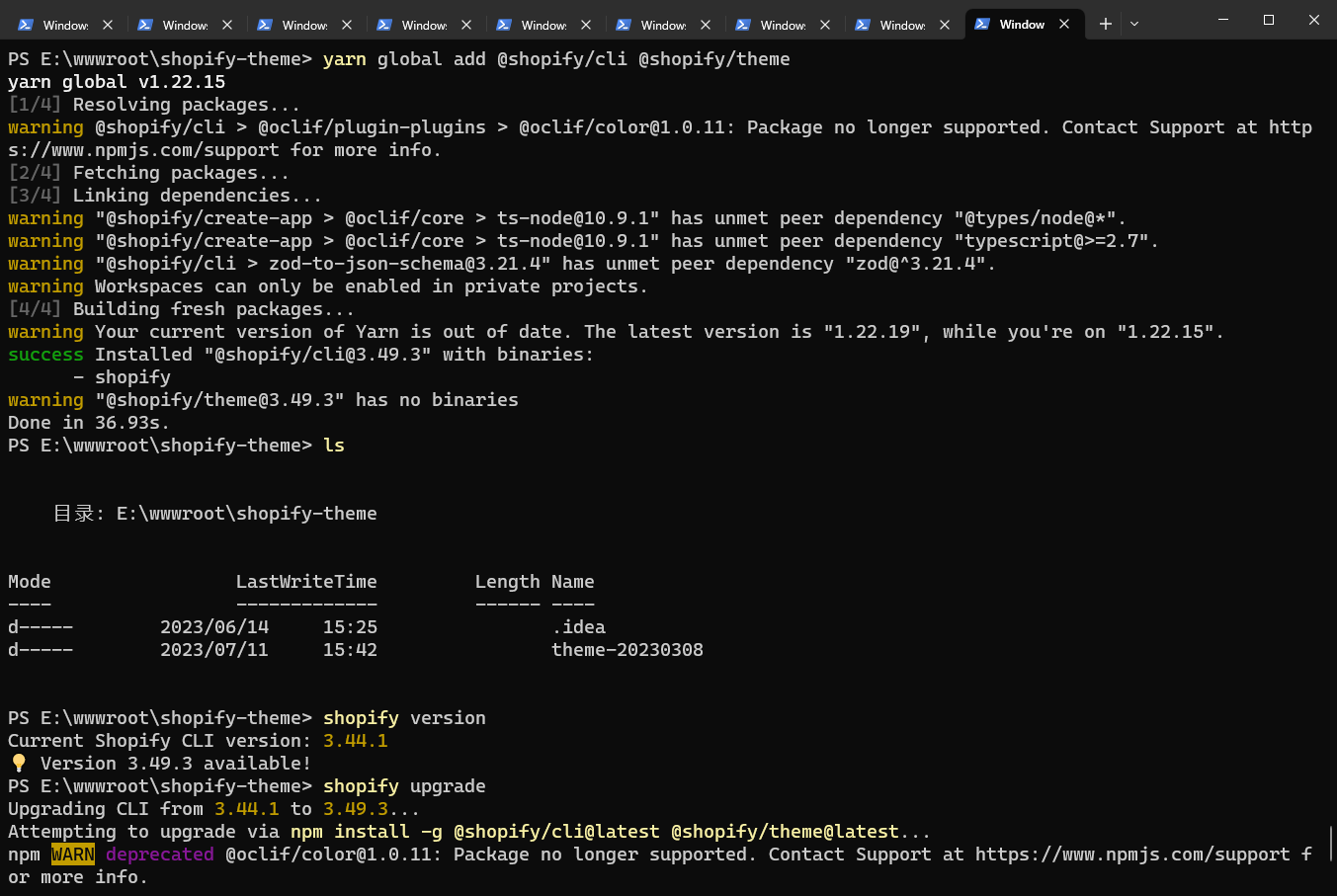This screenshot has height=896, width=1337.
Task: Close the currently active ninth tab
Action: pos(1064,25)
